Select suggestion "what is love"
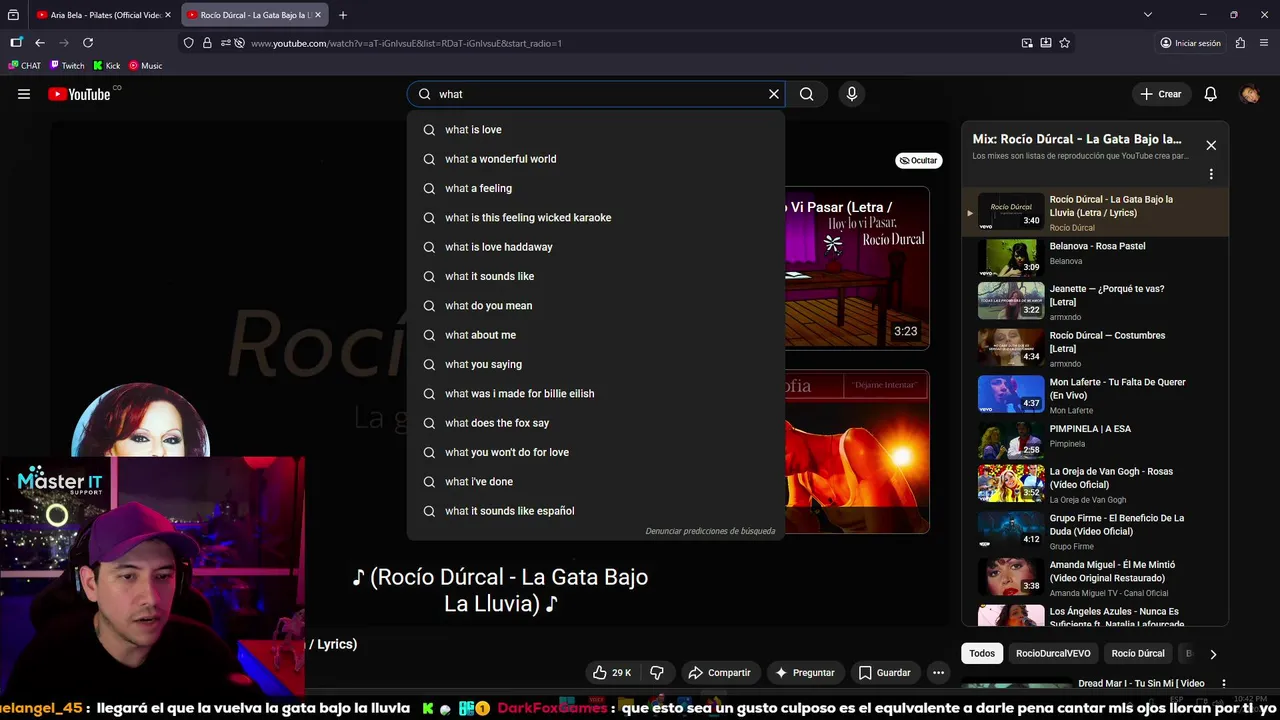The width and height of the screenshot is (1280, 720). pyautogui.click(x=596, y=130)
